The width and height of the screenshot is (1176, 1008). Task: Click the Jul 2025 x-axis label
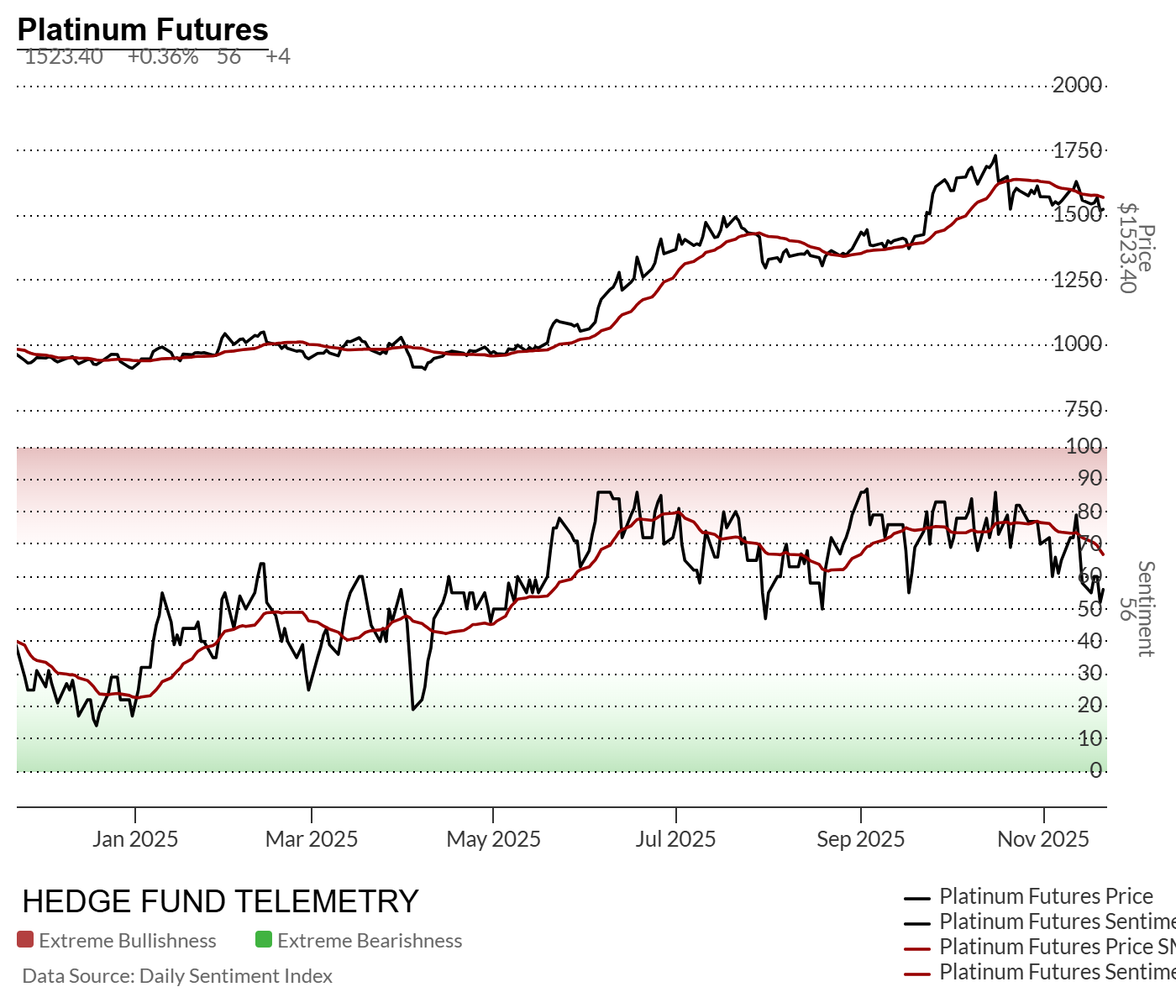675,838
